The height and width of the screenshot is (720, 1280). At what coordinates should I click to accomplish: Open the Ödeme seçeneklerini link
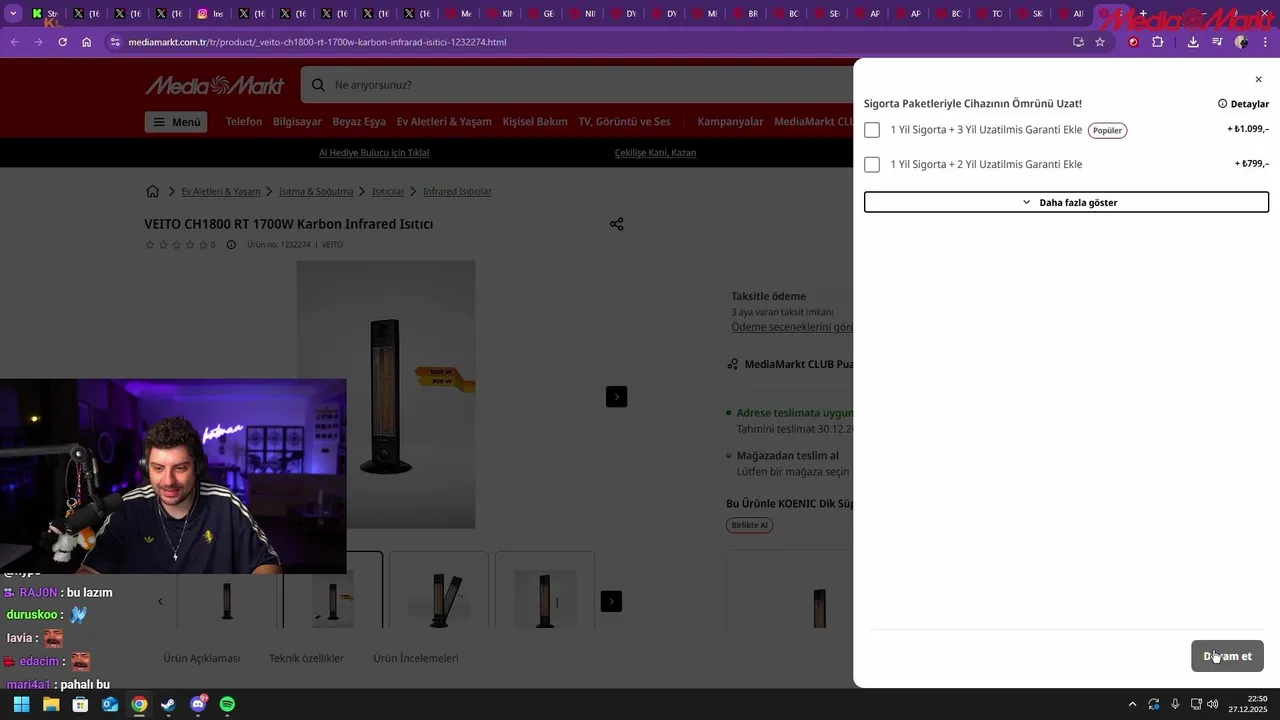tap(792, 327)
